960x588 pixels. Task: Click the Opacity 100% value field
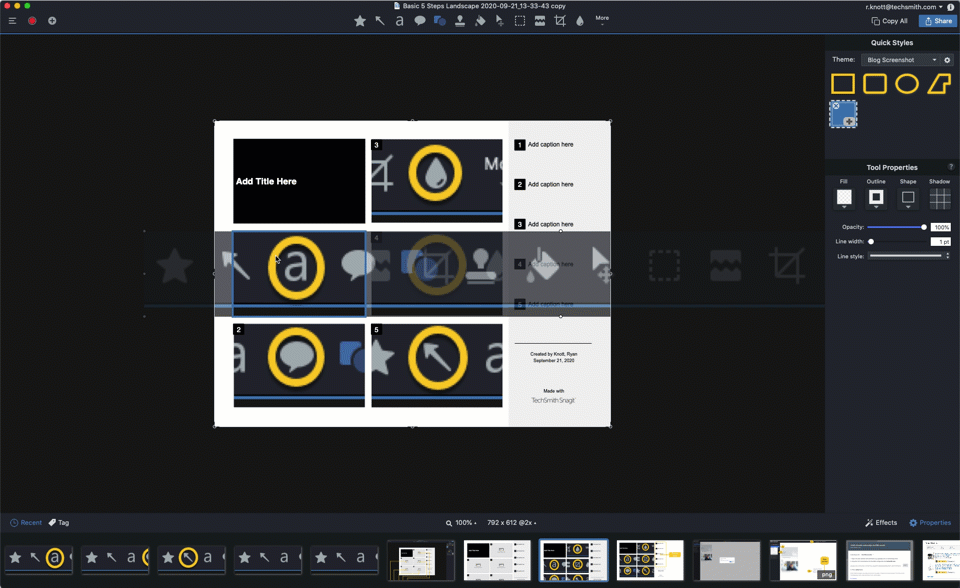(x=941, y=227)
